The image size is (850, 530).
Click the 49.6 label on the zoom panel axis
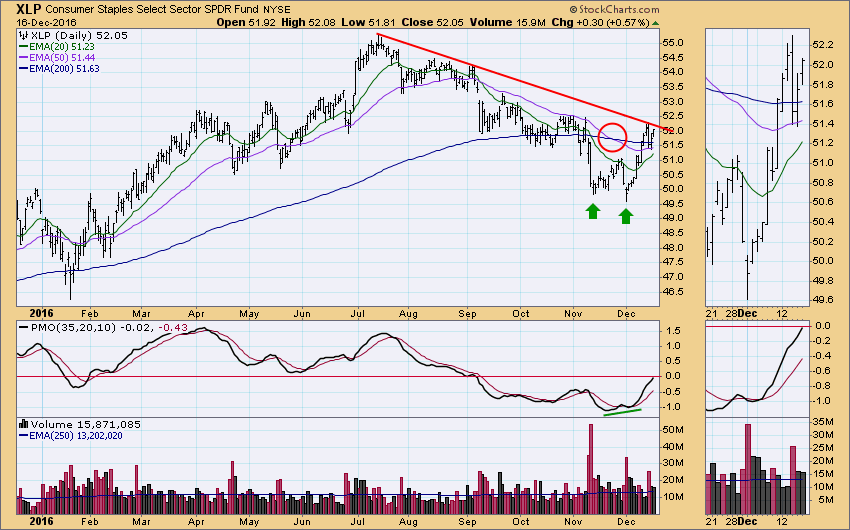tap(823, 300)
